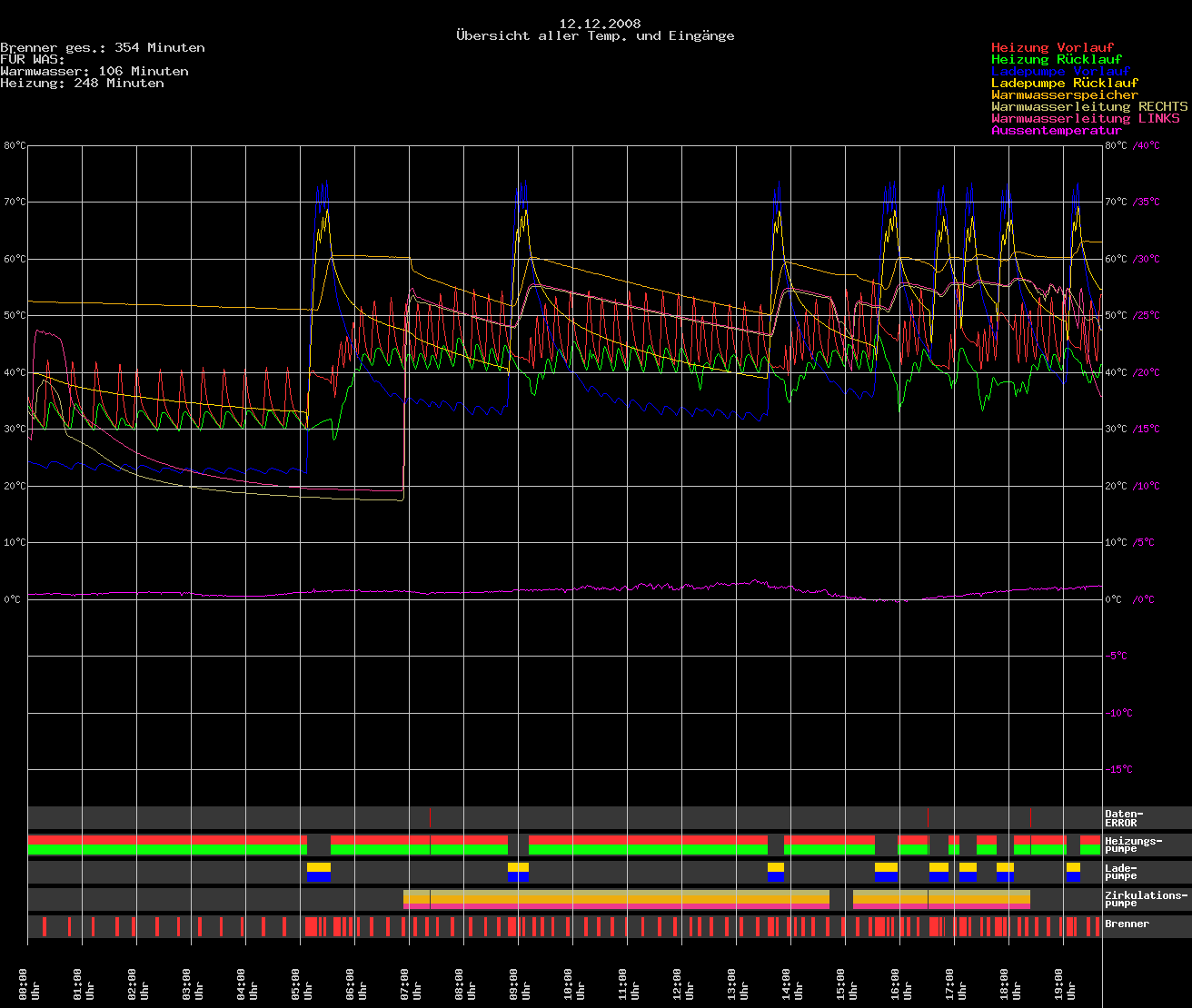Select the 14:00 Uhr time label
The width and height of the screenshot is (1192, 1008).
792,983
